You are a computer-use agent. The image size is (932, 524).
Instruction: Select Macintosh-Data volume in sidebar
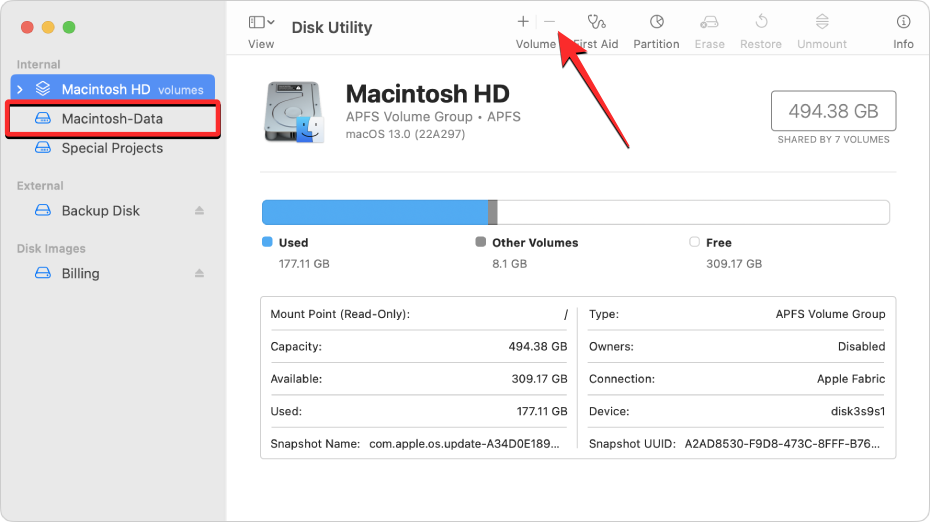[112, 119]
